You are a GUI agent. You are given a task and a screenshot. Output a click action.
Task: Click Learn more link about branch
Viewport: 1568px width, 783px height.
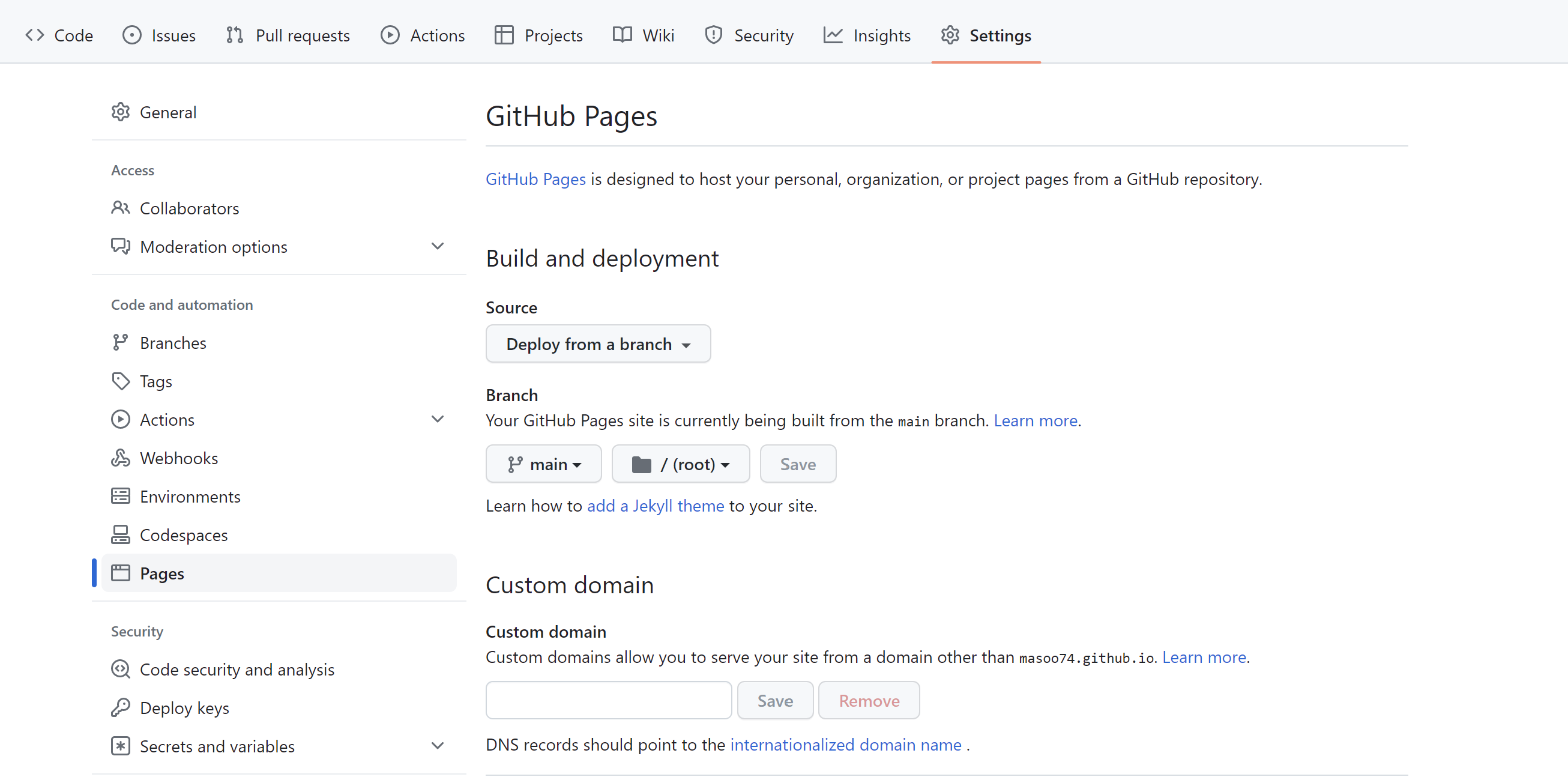1036,421
